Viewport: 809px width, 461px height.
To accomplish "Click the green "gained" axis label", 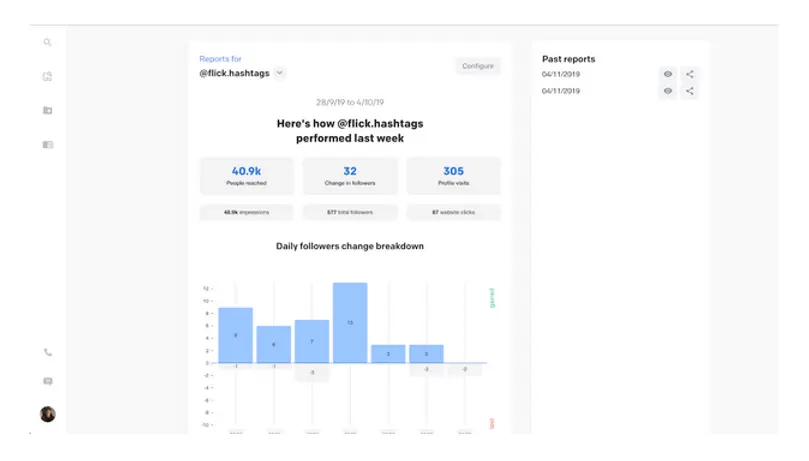I will (x=492, y=298).
